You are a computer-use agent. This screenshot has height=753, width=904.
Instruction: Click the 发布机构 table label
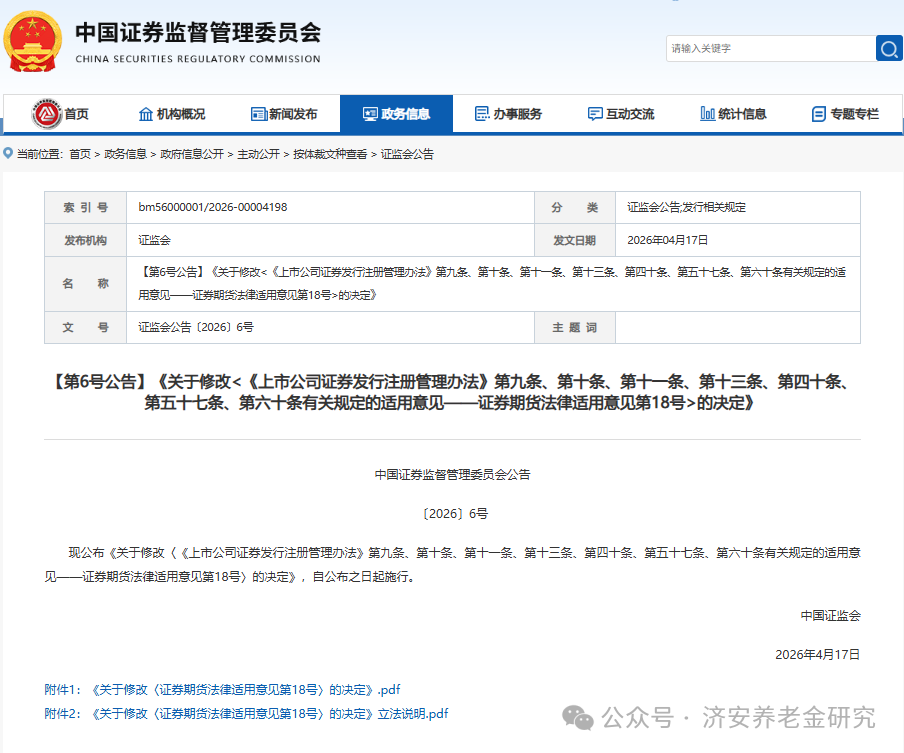click(x=85, y=240)
